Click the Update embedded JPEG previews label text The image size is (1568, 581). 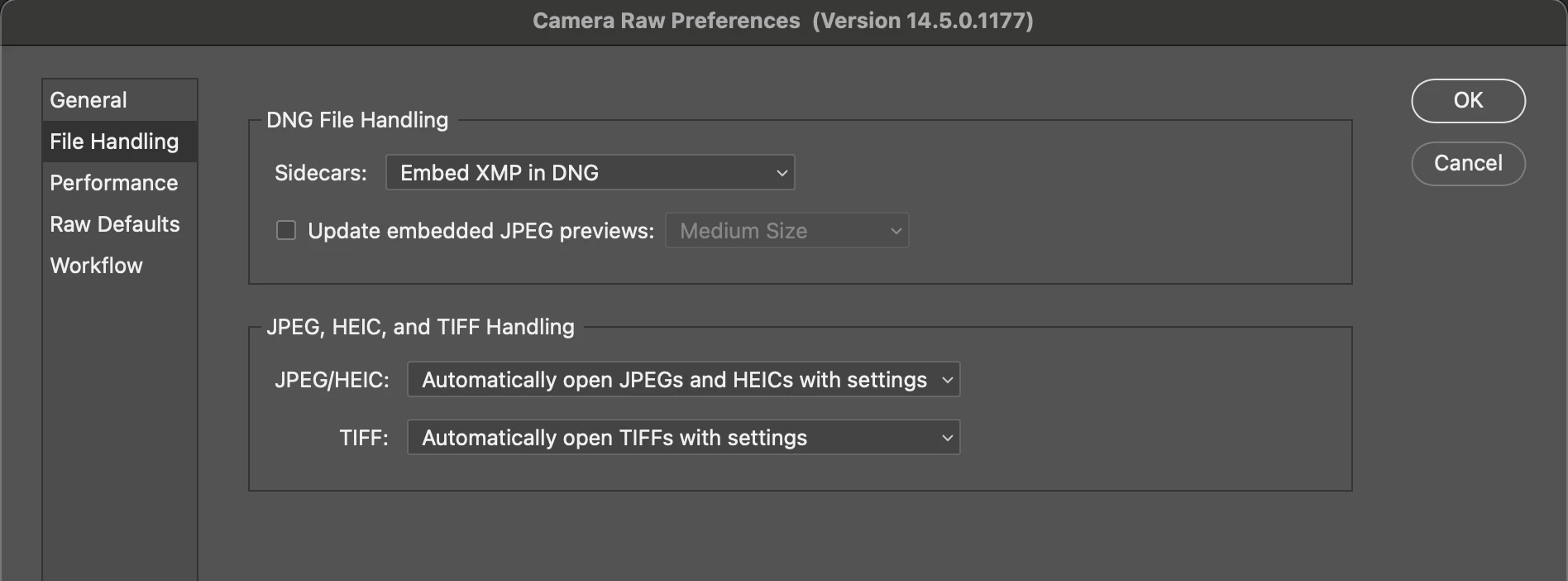[480, 231]
